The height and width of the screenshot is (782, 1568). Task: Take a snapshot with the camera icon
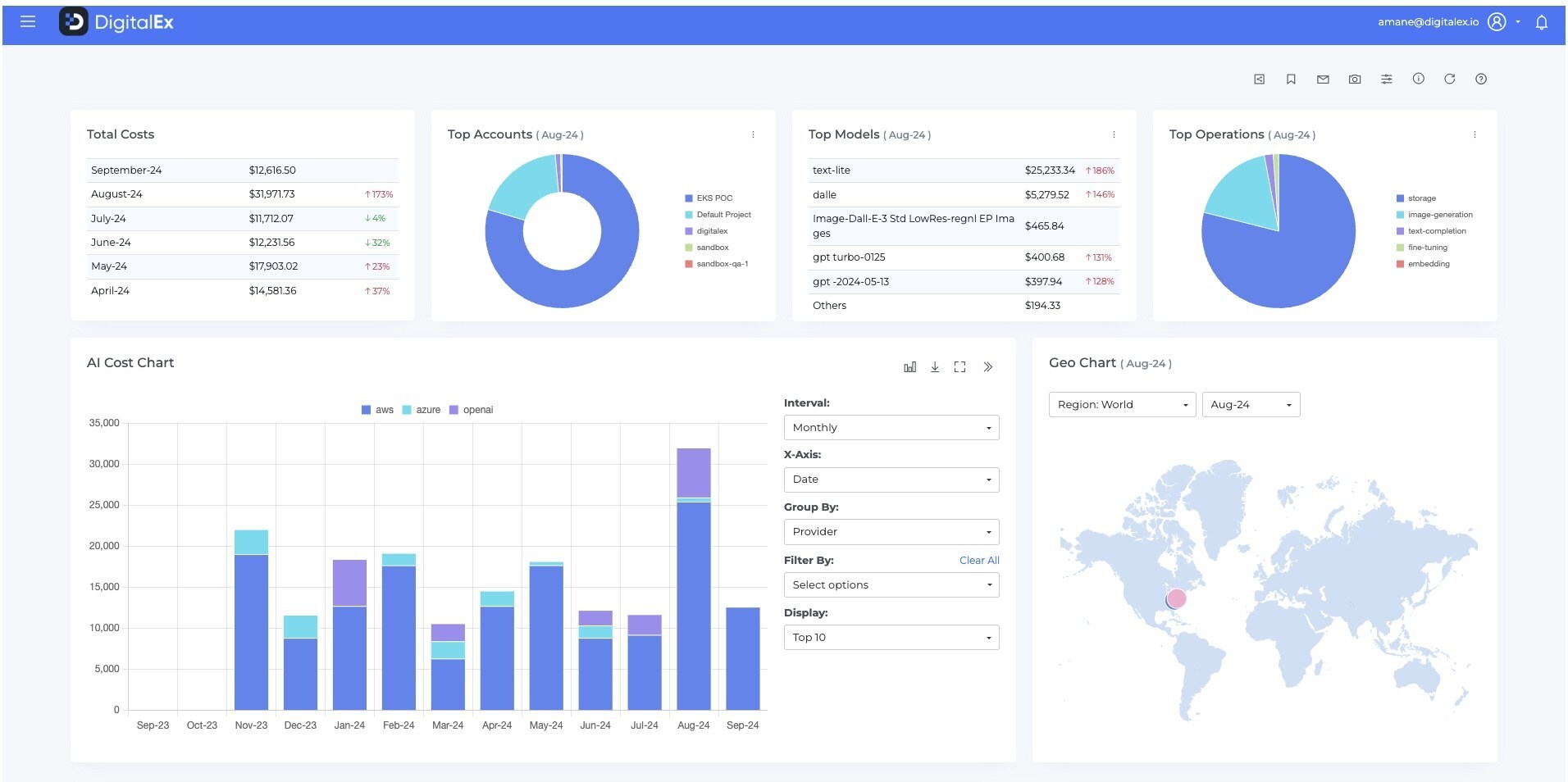coord(1355,80)
